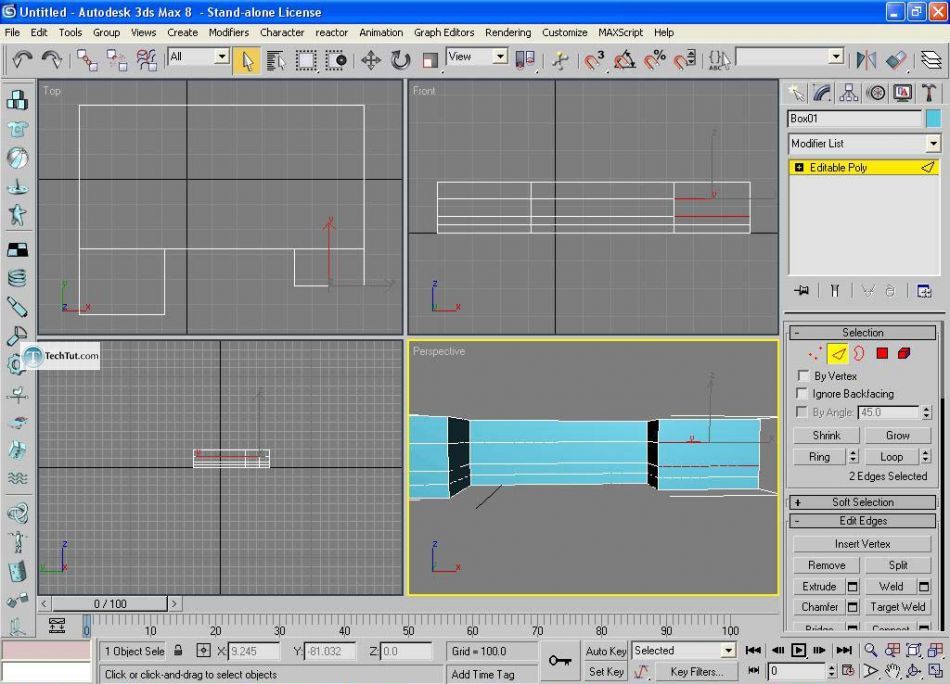Click the Box01 object color swatch
This screenshot has height=684, width=950.
click(934, 119)
